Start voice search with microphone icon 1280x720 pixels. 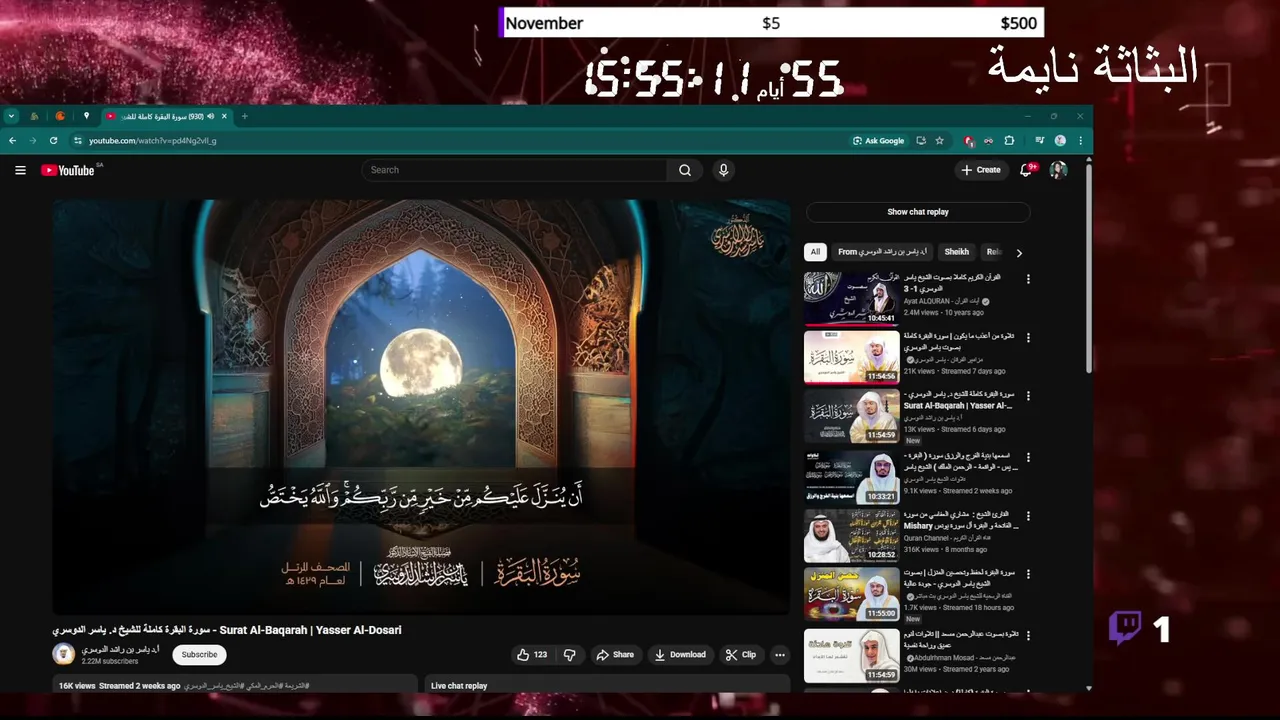tap(723, 170)
